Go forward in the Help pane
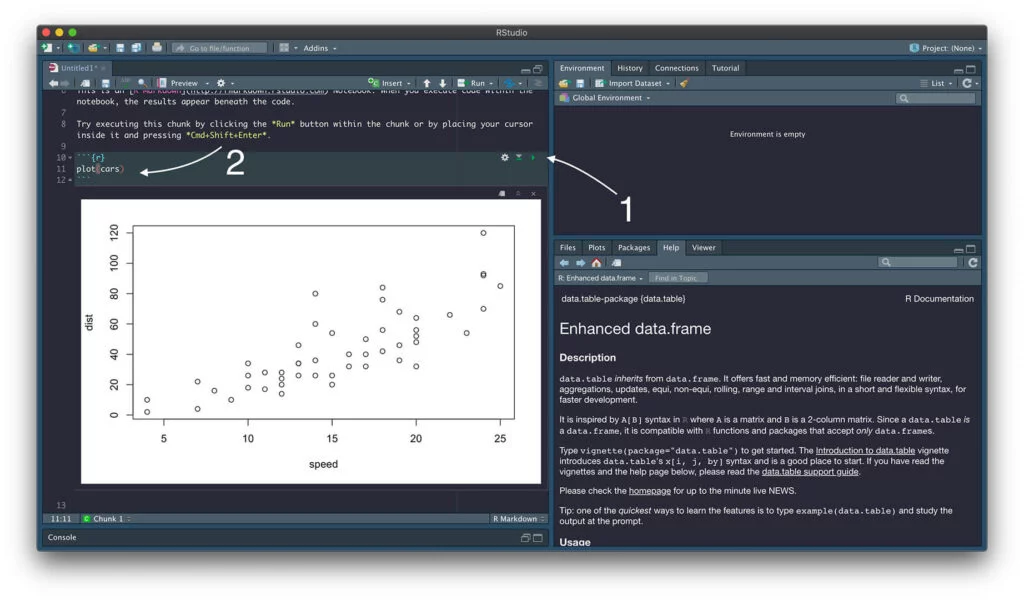1024x600 pixels. pyautogui.click(x=580, y=262)
